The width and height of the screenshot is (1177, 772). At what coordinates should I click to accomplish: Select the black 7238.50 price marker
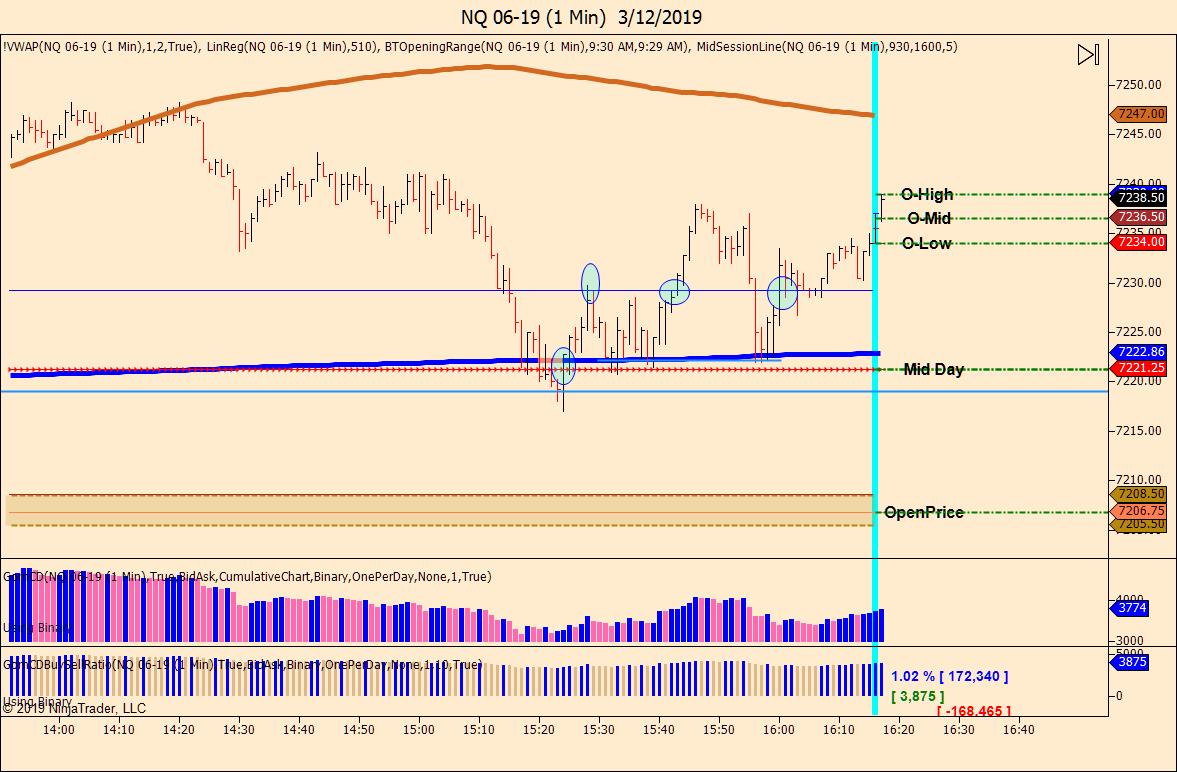click(x=1138, y=198)
